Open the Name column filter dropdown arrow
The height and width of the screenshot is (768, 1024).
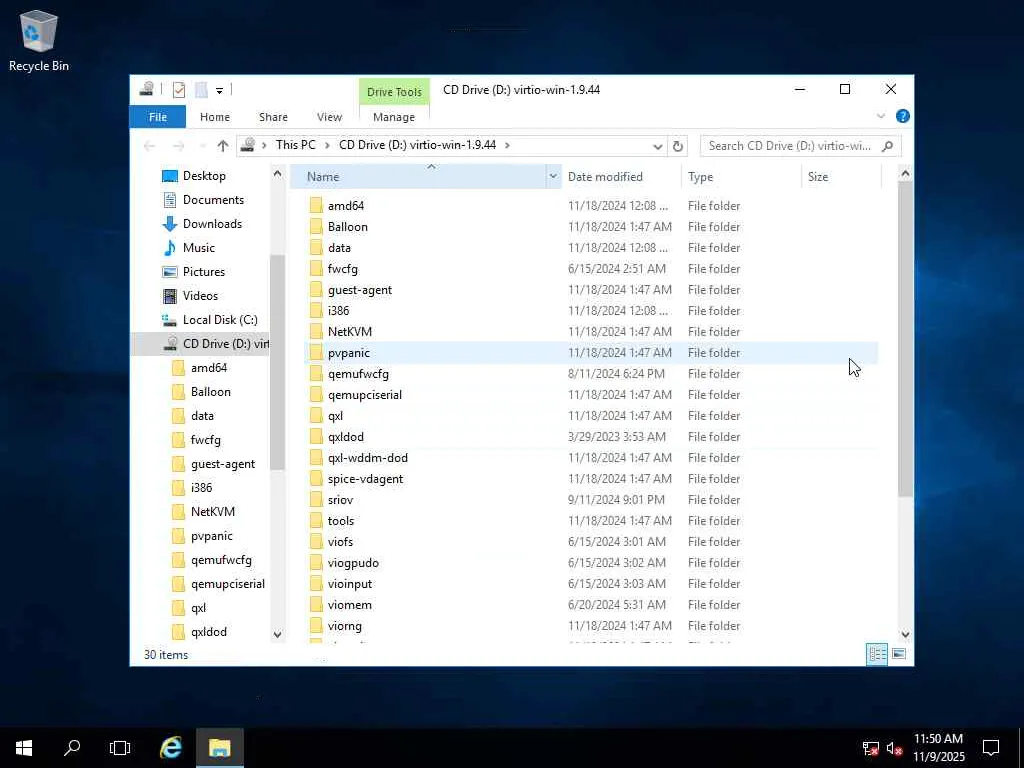coord(553,176)
